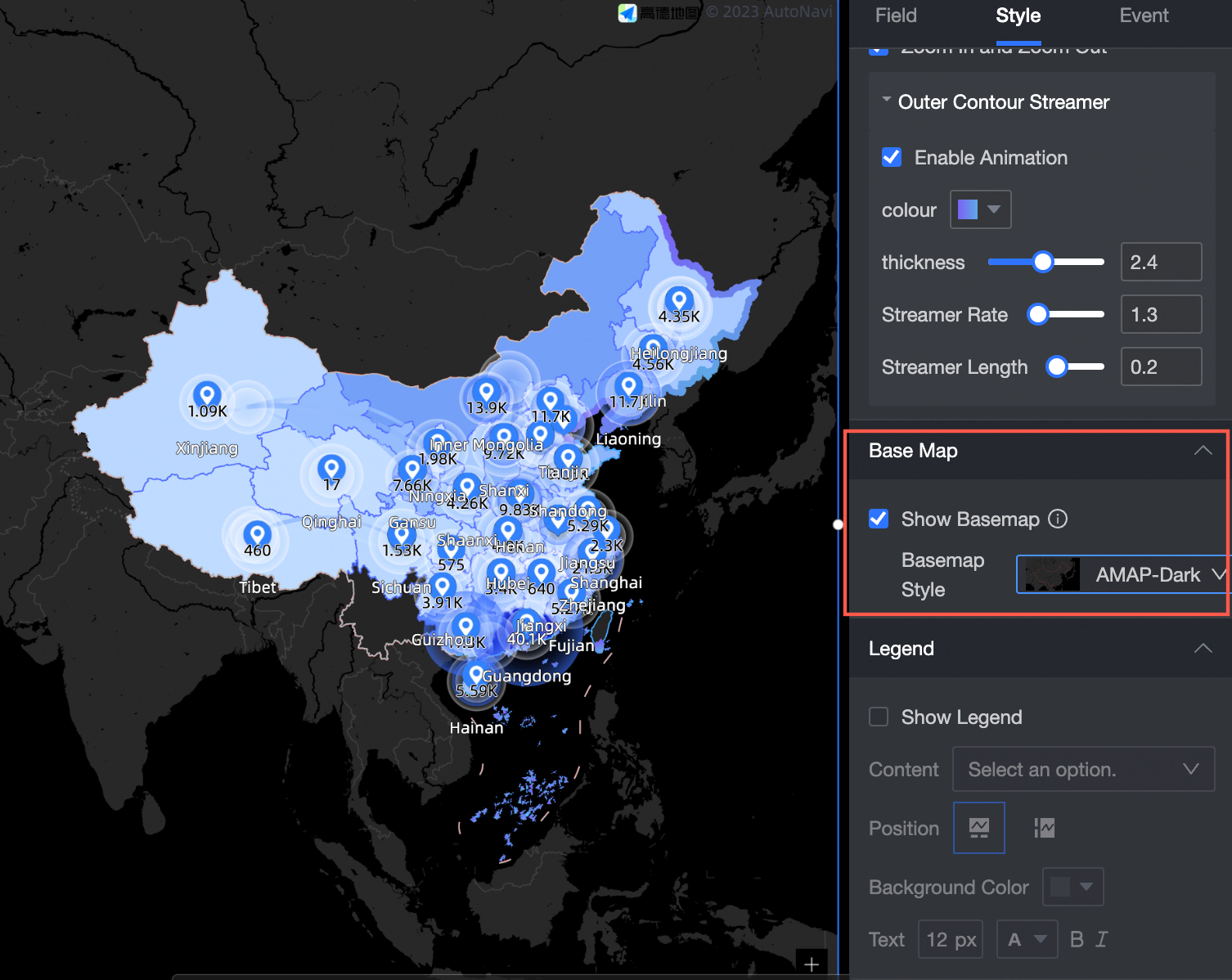Enable Show Legend
The height and width of the screenshot is (980, 1232).
tap(878, 716)
